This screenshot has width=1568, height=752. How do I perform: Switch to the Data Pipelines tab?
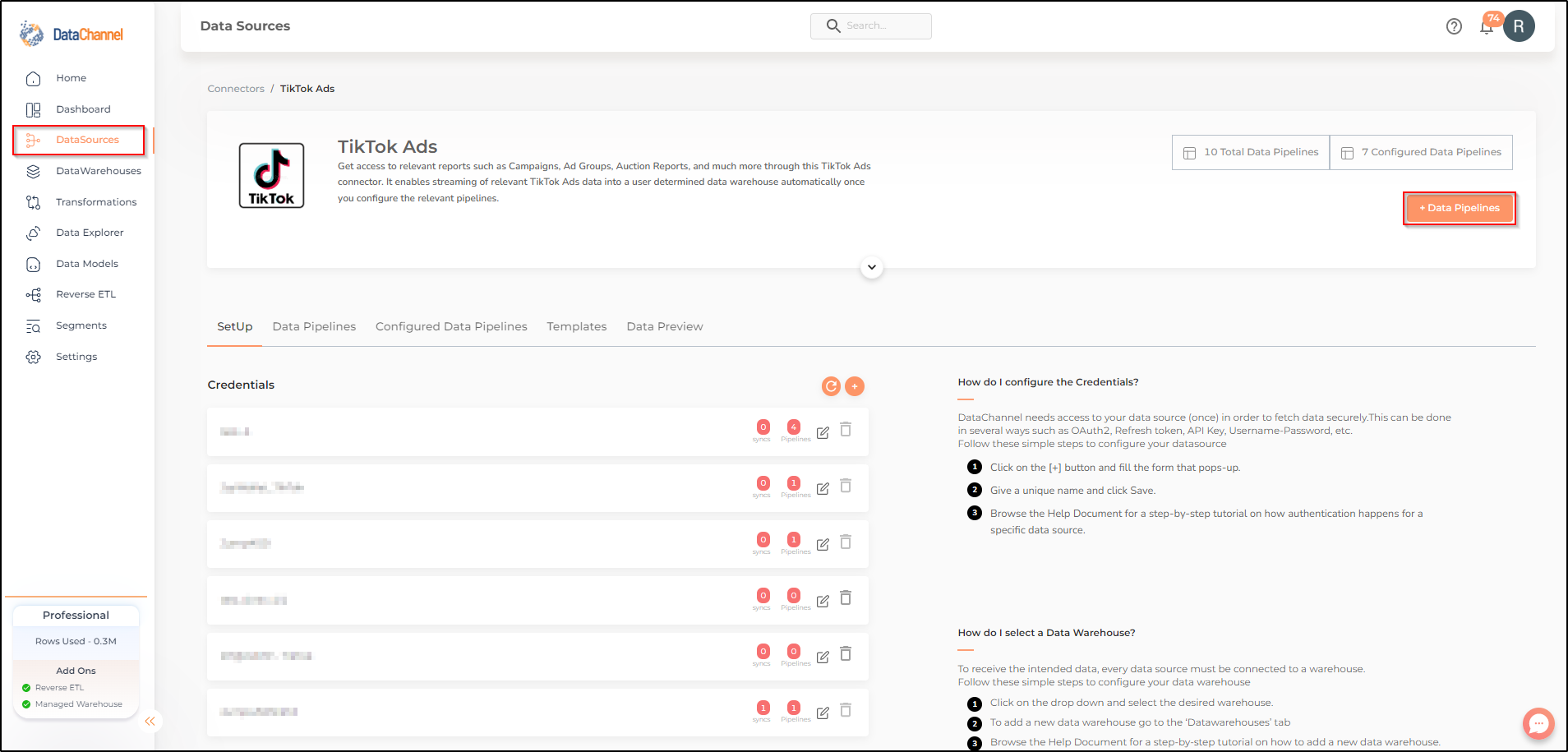[x=314, y=326]
